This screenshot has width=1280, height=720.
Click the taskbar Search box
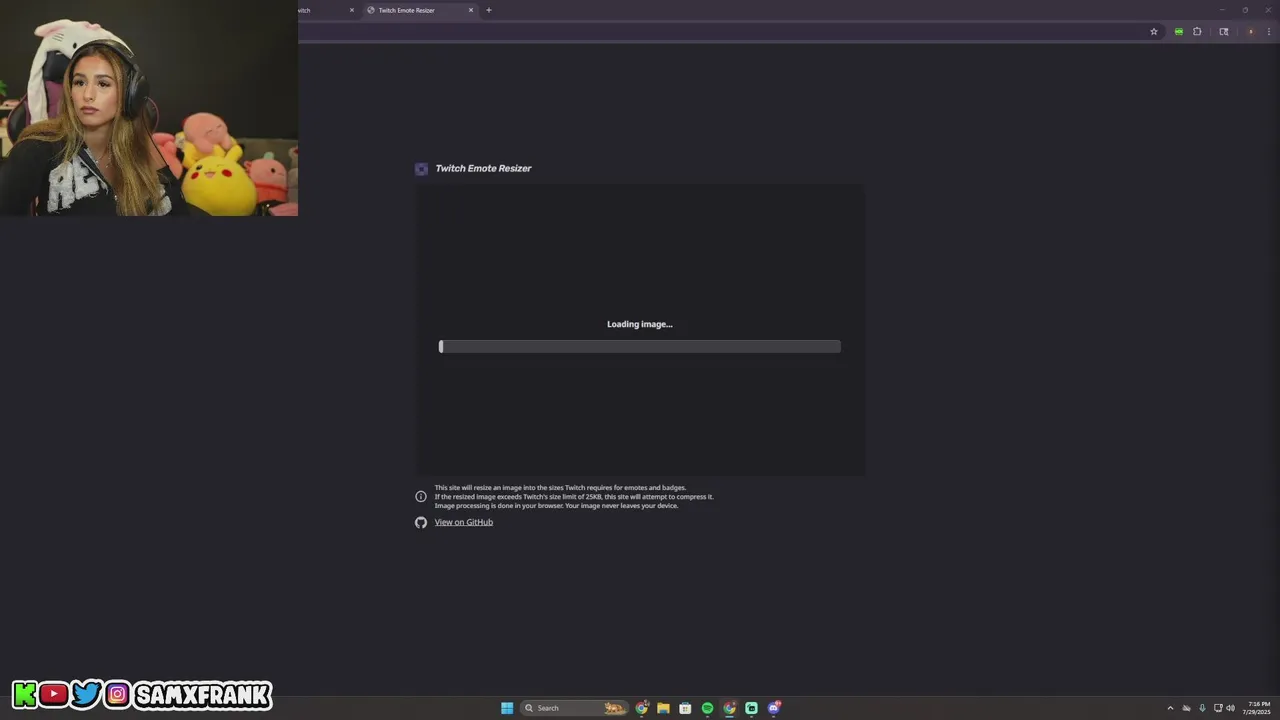coord(575,708)
